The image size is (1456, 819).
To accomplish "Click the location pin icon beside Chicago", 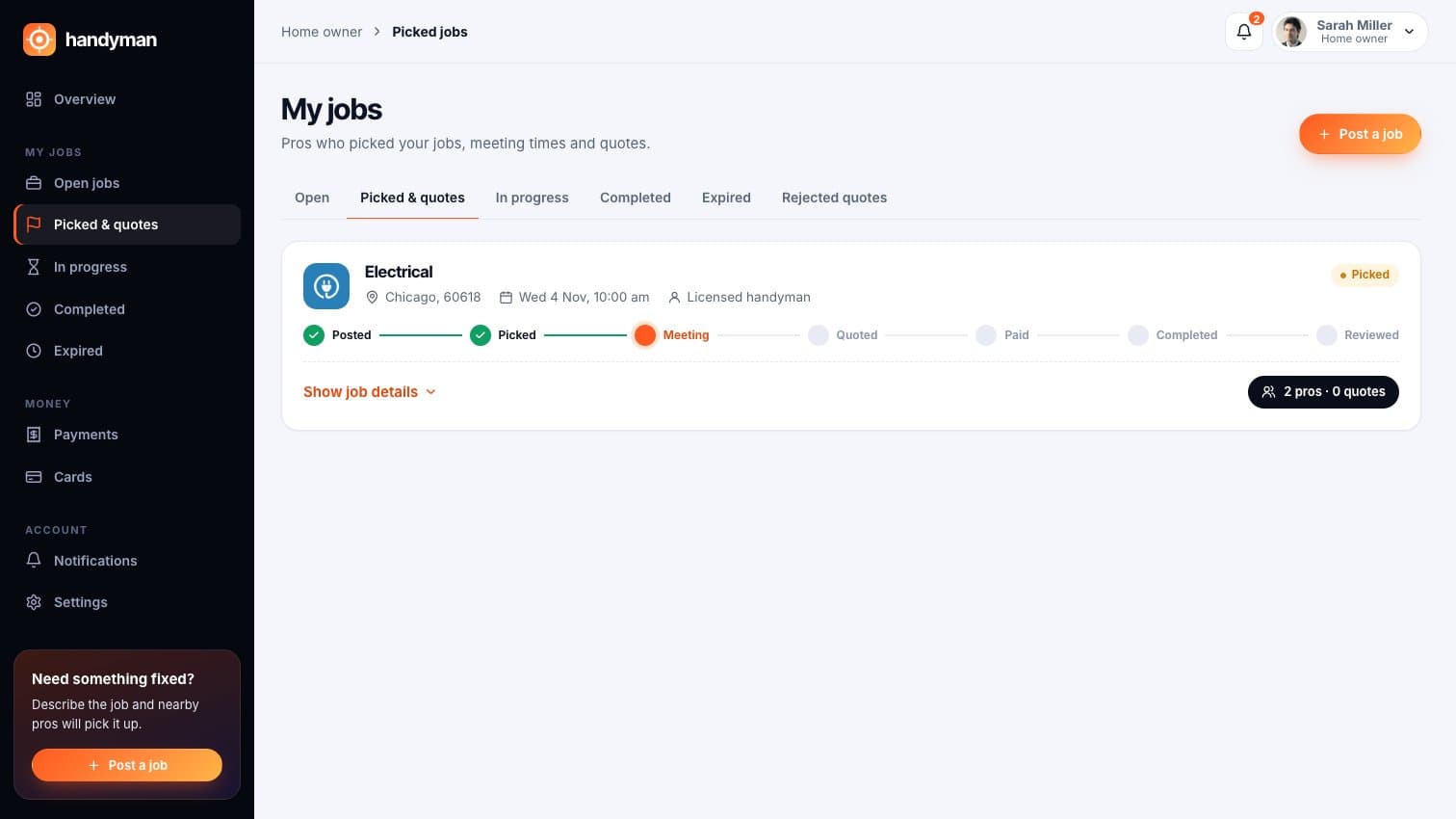I will pyautogui.click(x=372, y=298).
